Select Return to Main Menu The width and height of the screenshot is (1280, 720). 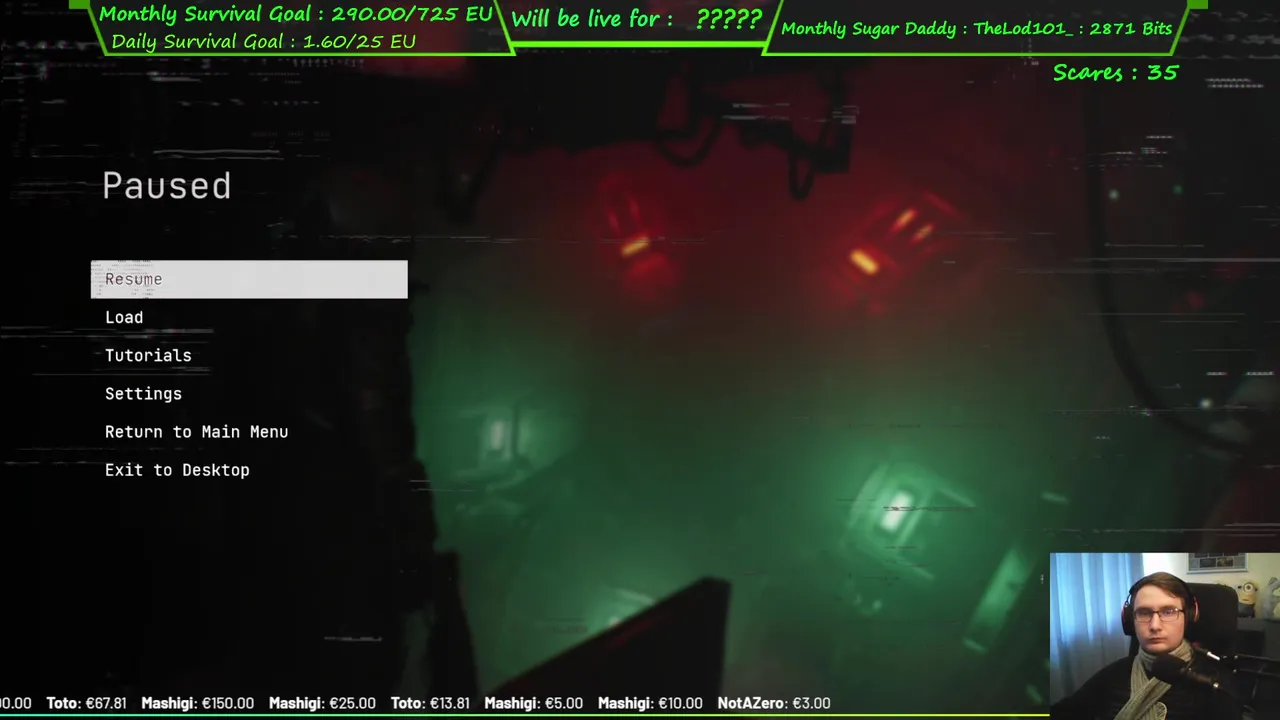(x=196, y=432)
